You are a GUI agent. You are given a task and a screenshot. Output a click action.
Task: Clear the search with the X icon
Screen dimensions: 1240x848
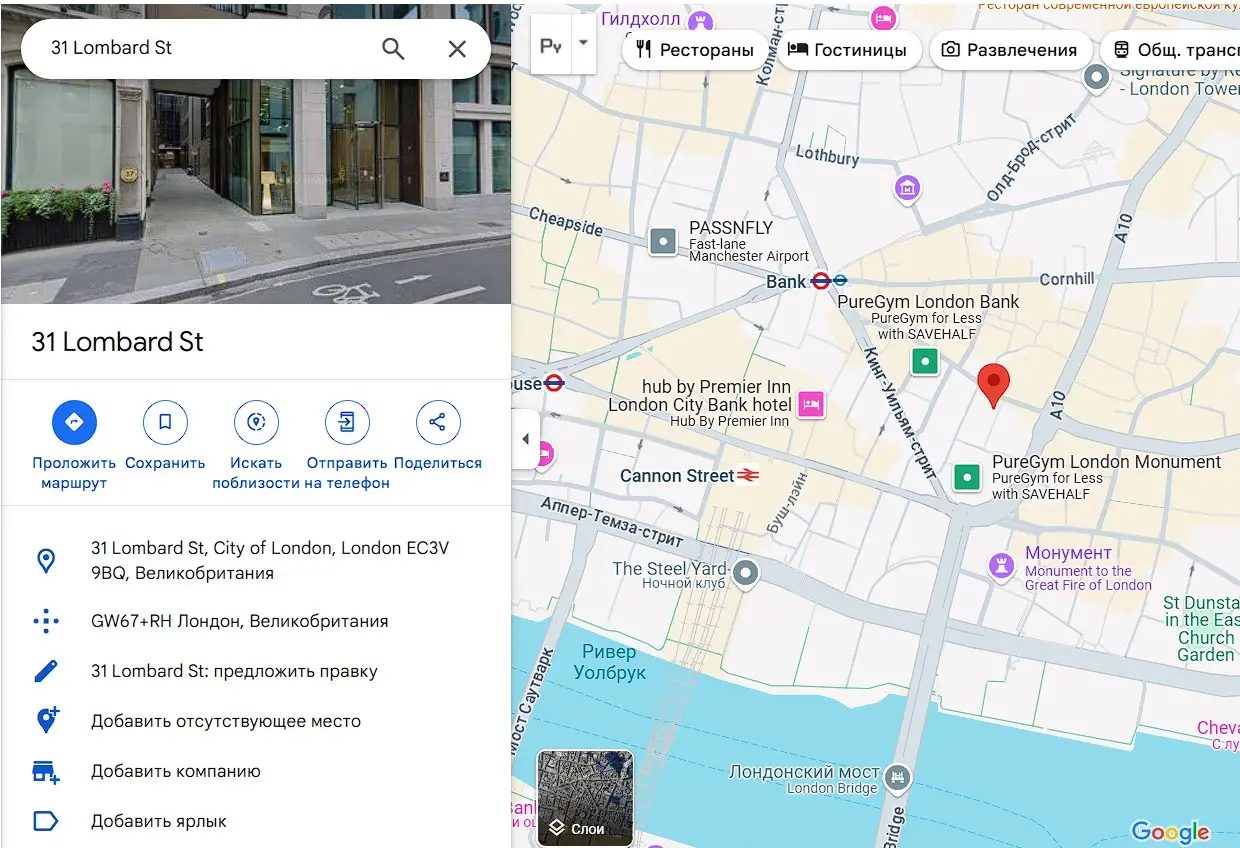457,49
